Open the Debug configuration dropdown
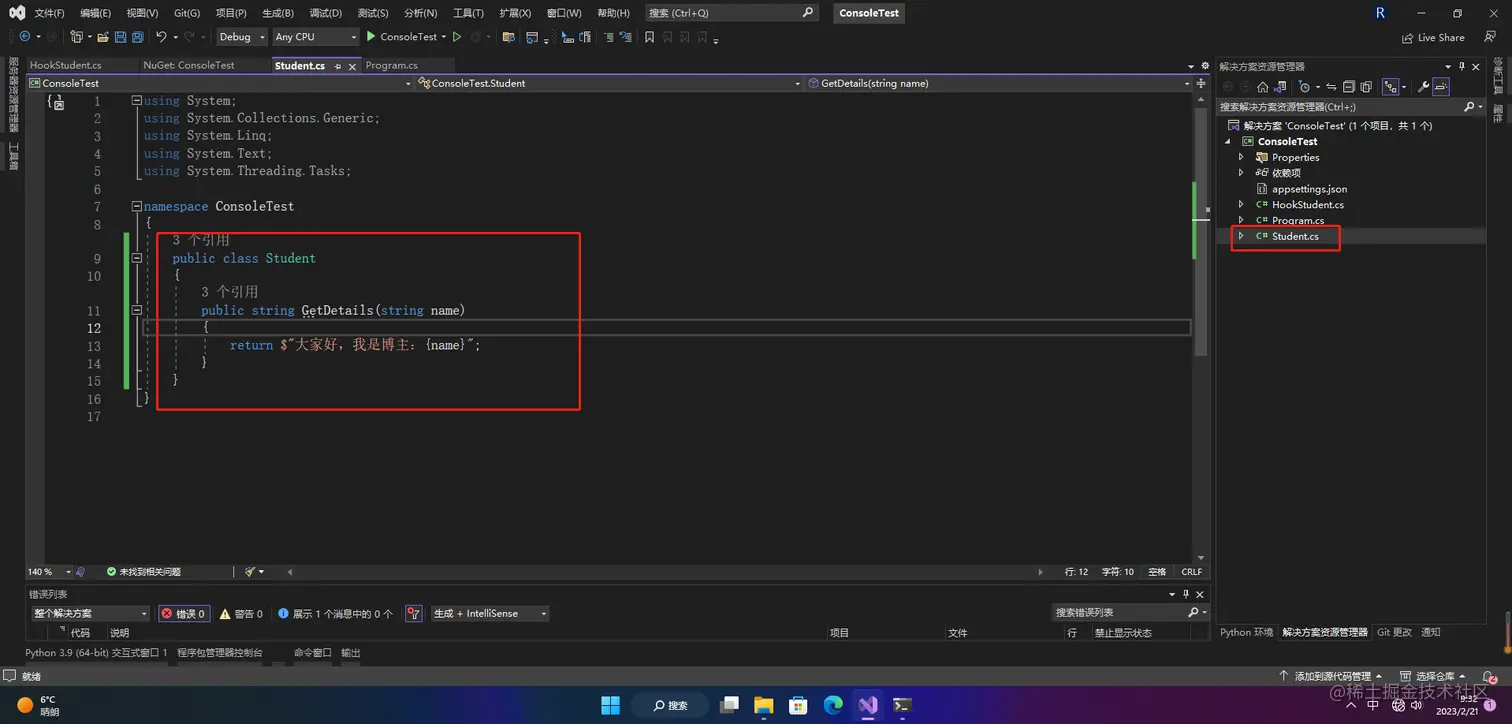The height and width of the screenshot is (724, 1512). pos(242,37)
